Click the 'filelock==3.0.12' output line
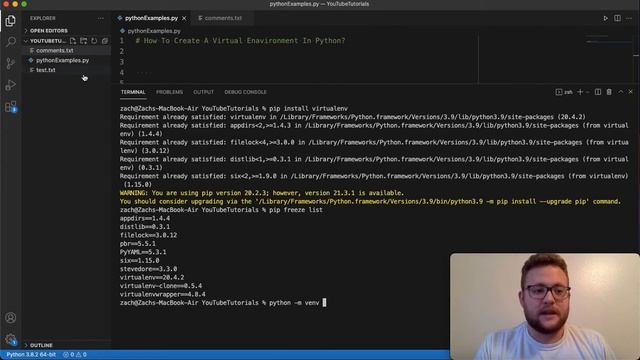640x360 pixels. [x=148, y=236]
